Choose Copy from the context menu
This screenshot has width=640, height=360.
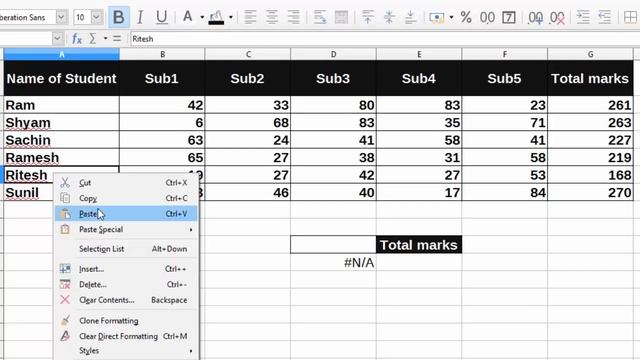126,198
